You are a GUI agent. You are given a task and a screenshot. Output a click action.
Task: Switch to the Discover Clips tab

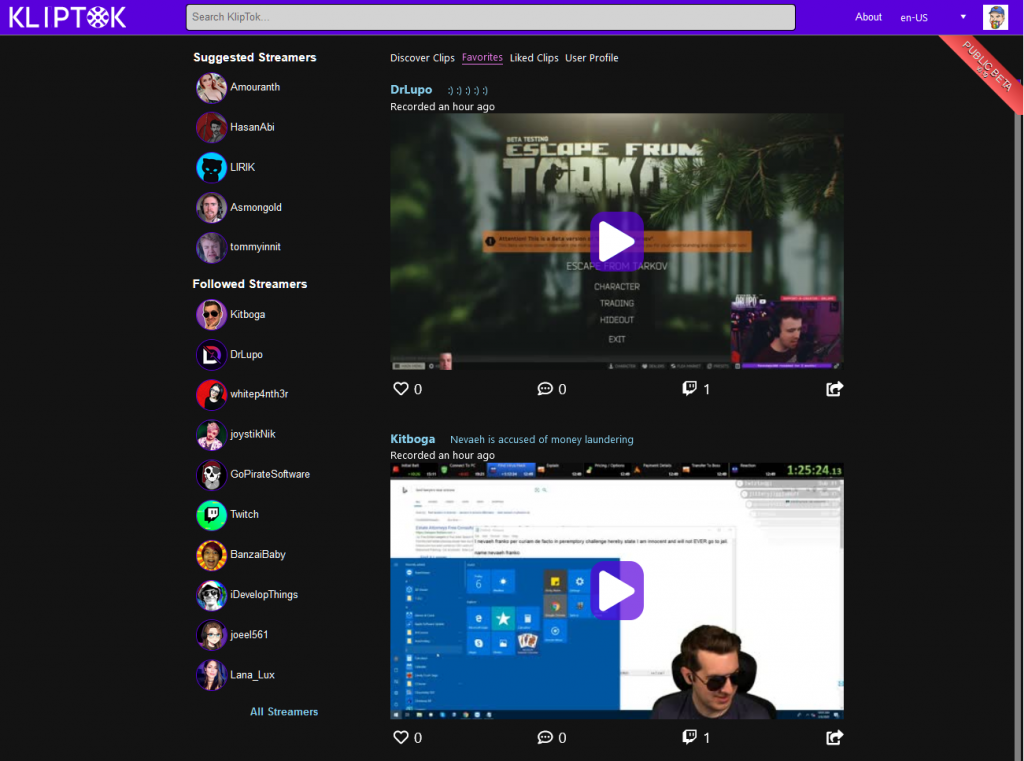pos(422,58)
